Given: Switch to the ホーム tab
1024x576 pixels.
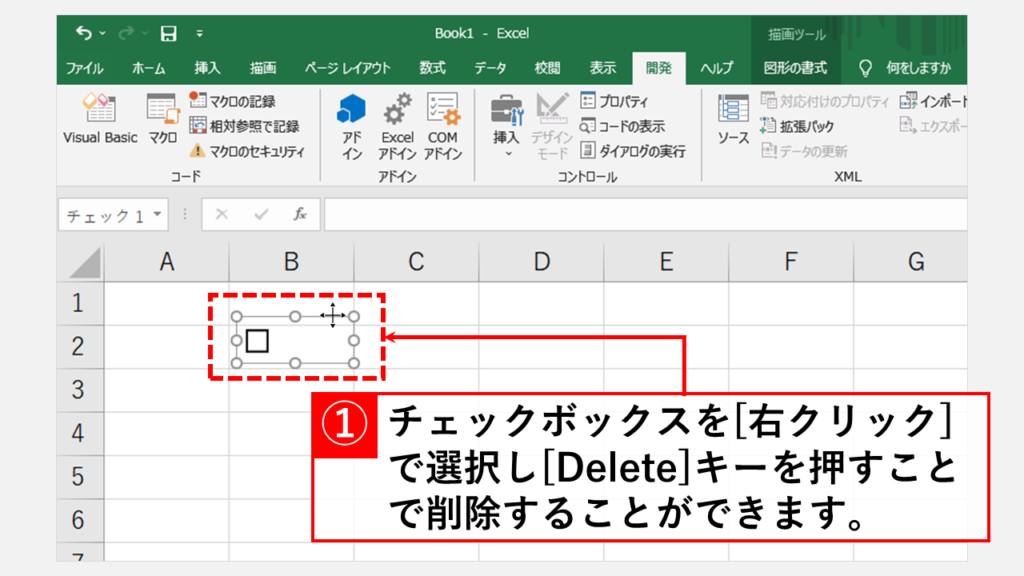Looking at the screenshot, I should coord(149,68).
